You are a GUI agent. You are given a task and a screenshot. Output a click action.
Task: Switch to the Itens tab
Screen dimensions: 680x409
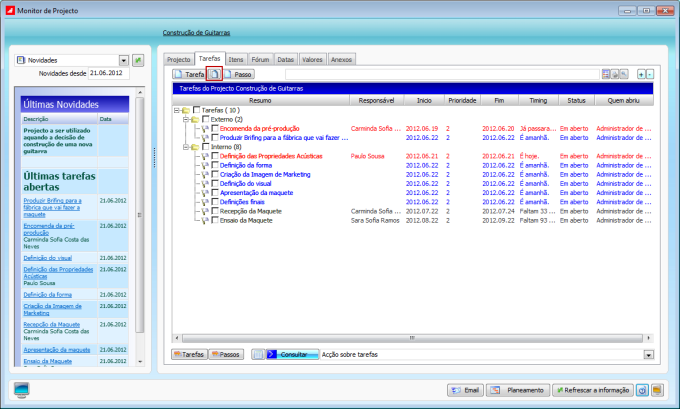click(236, 59)
